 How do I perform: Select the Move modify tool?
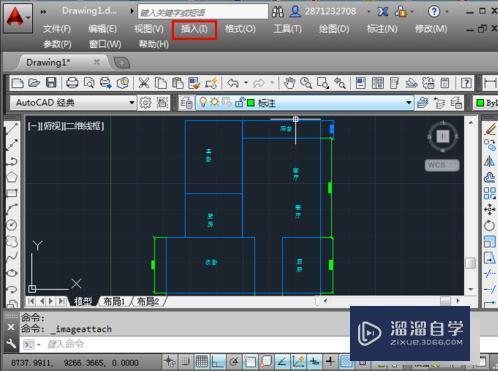(489, 210)
